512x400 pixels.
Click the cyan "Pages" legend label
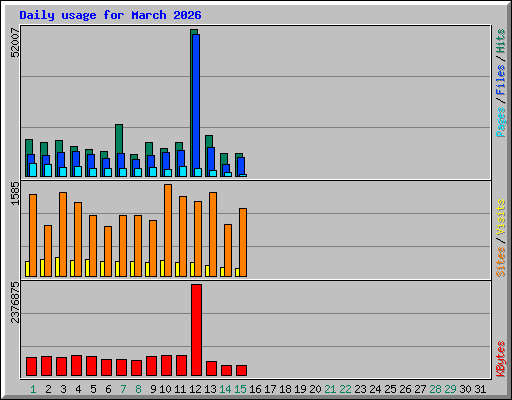[501, 122]
